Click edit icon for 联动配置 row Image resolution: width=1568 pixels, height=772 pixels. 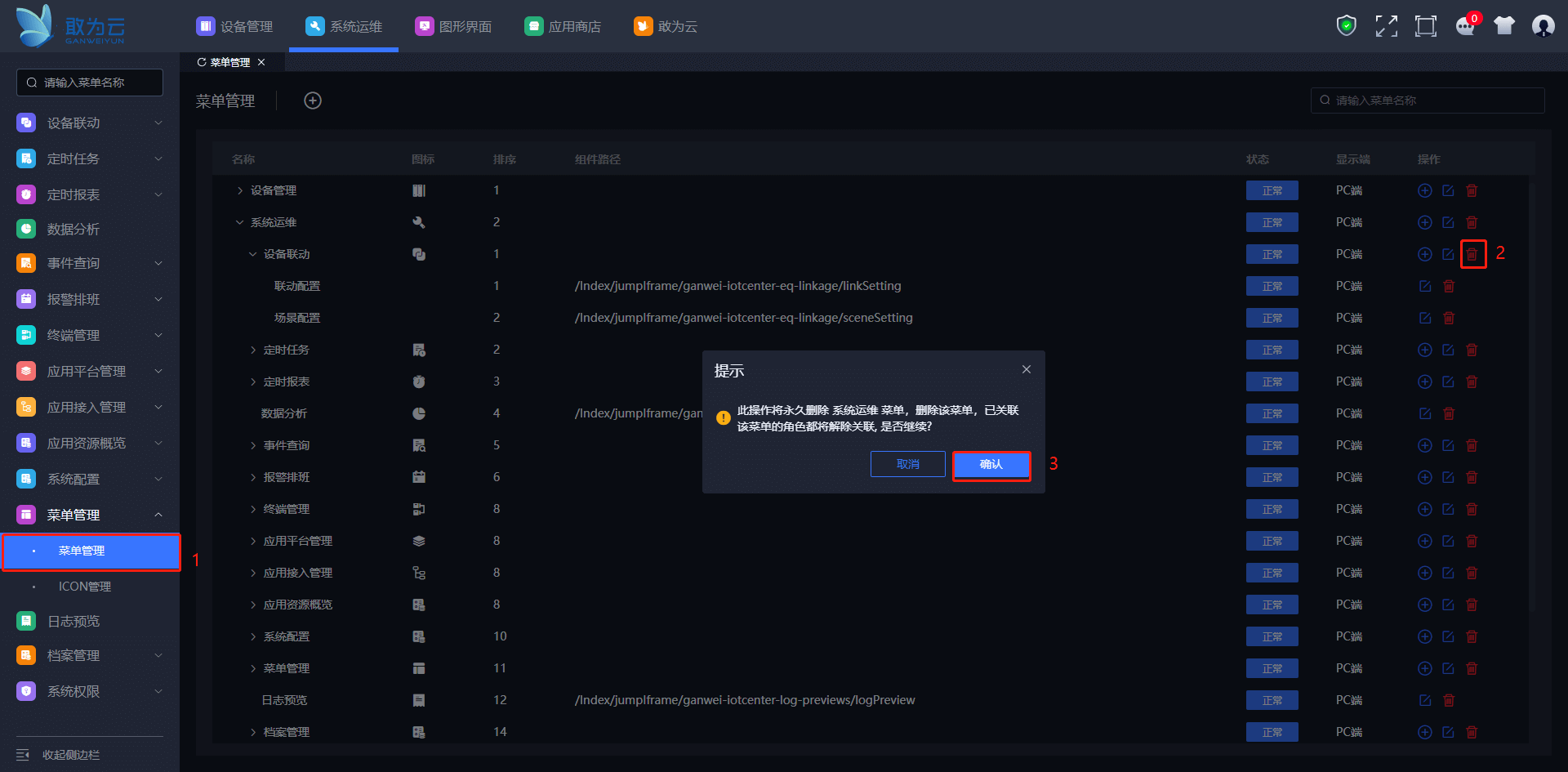click(x=1425, y=286)
